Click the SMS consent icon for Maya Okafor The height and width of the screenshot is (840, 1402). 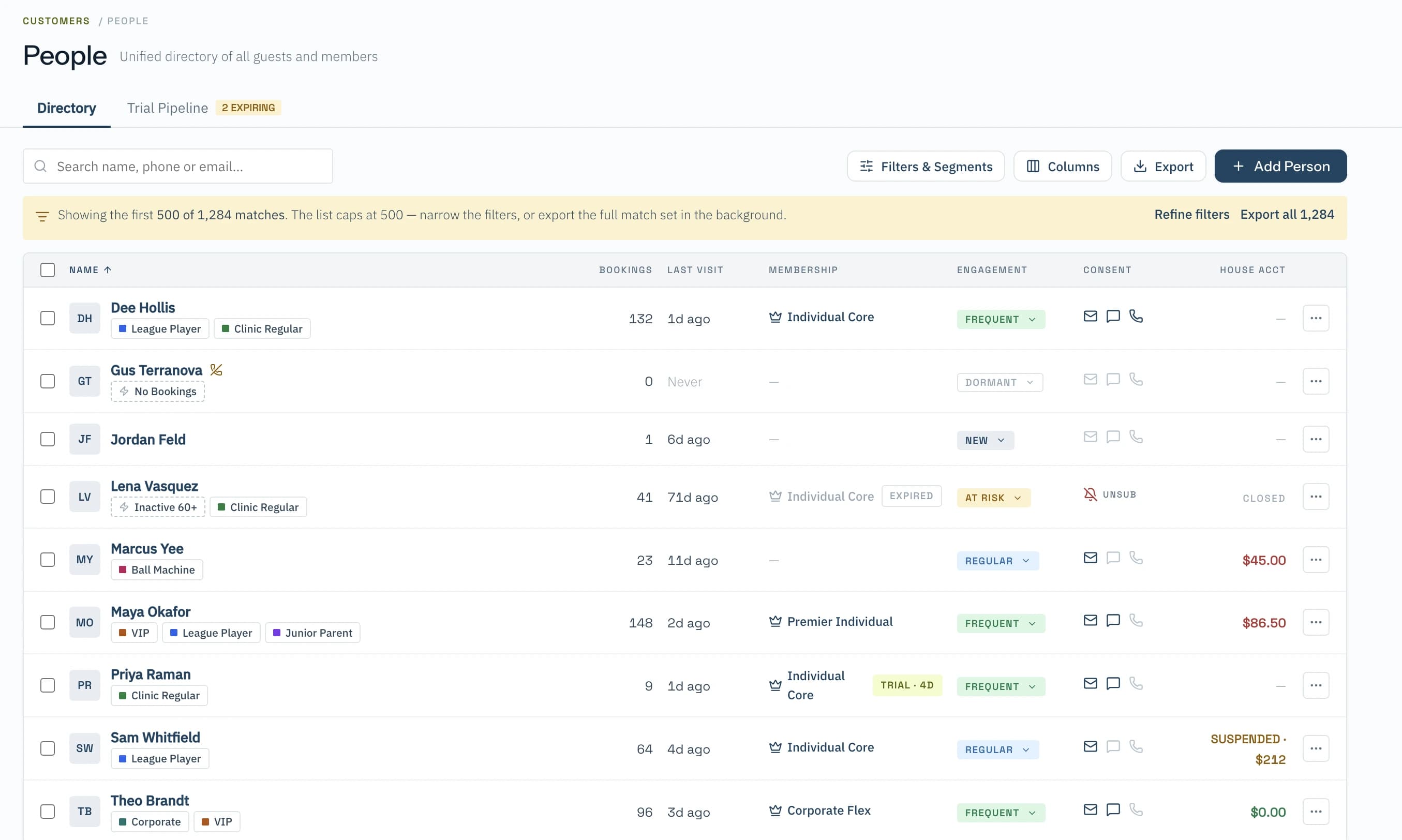coord(1113,620)
